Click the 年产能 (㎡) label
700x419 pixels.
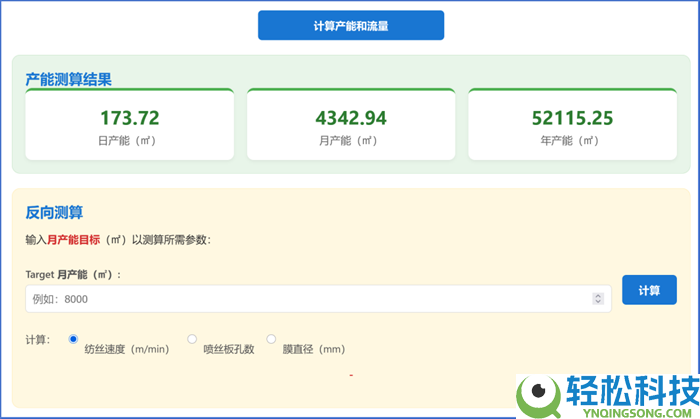[x=570, y=141]
